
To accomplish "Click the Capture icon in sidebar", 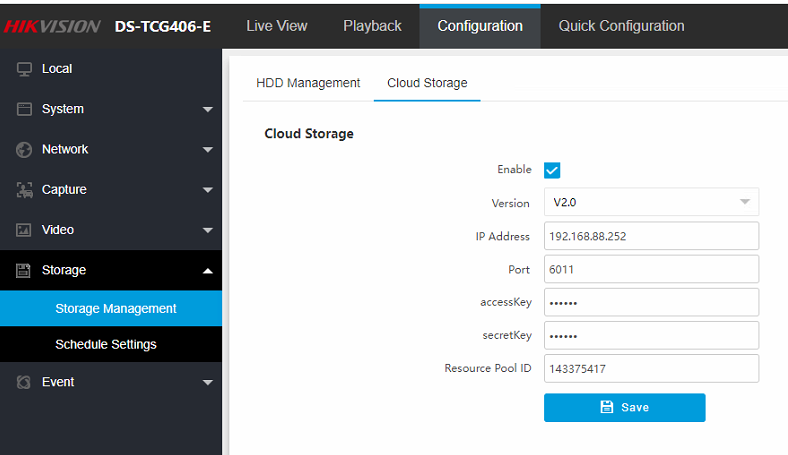I will [x=25, y=190].
